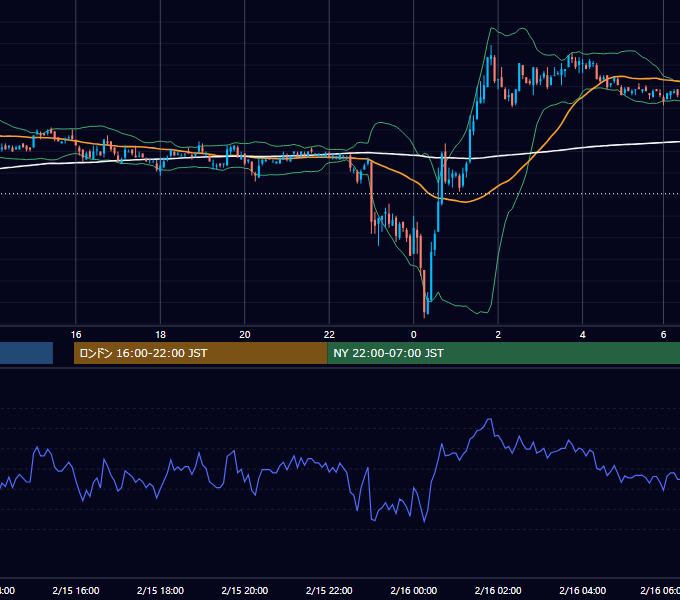Click the 2/15 20:00 indicator axis label
This screenshot has width=680, height=600.
tap(245, 590)
